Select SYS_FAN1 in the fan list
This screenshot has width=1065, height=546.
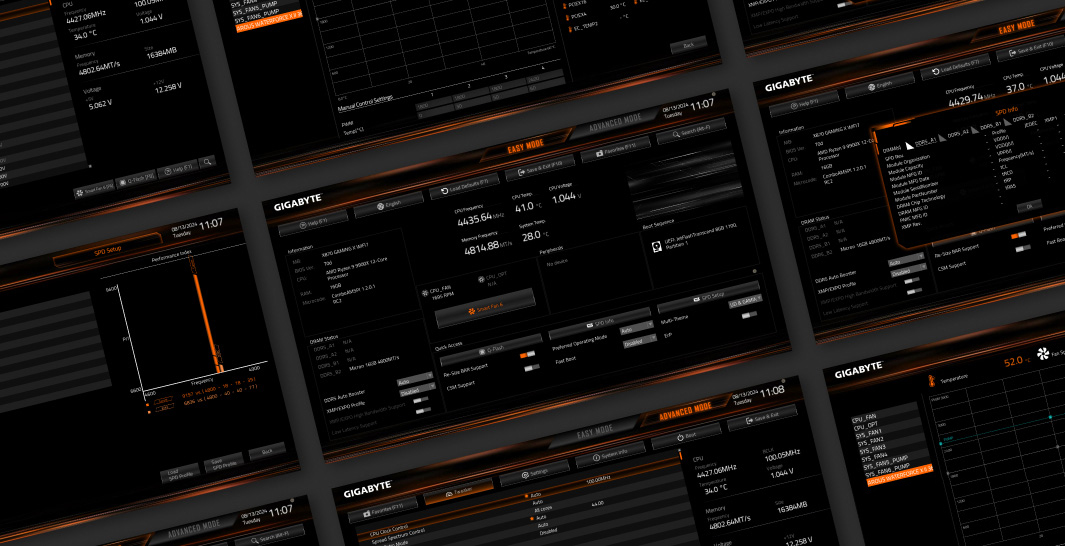pos(868,433)
